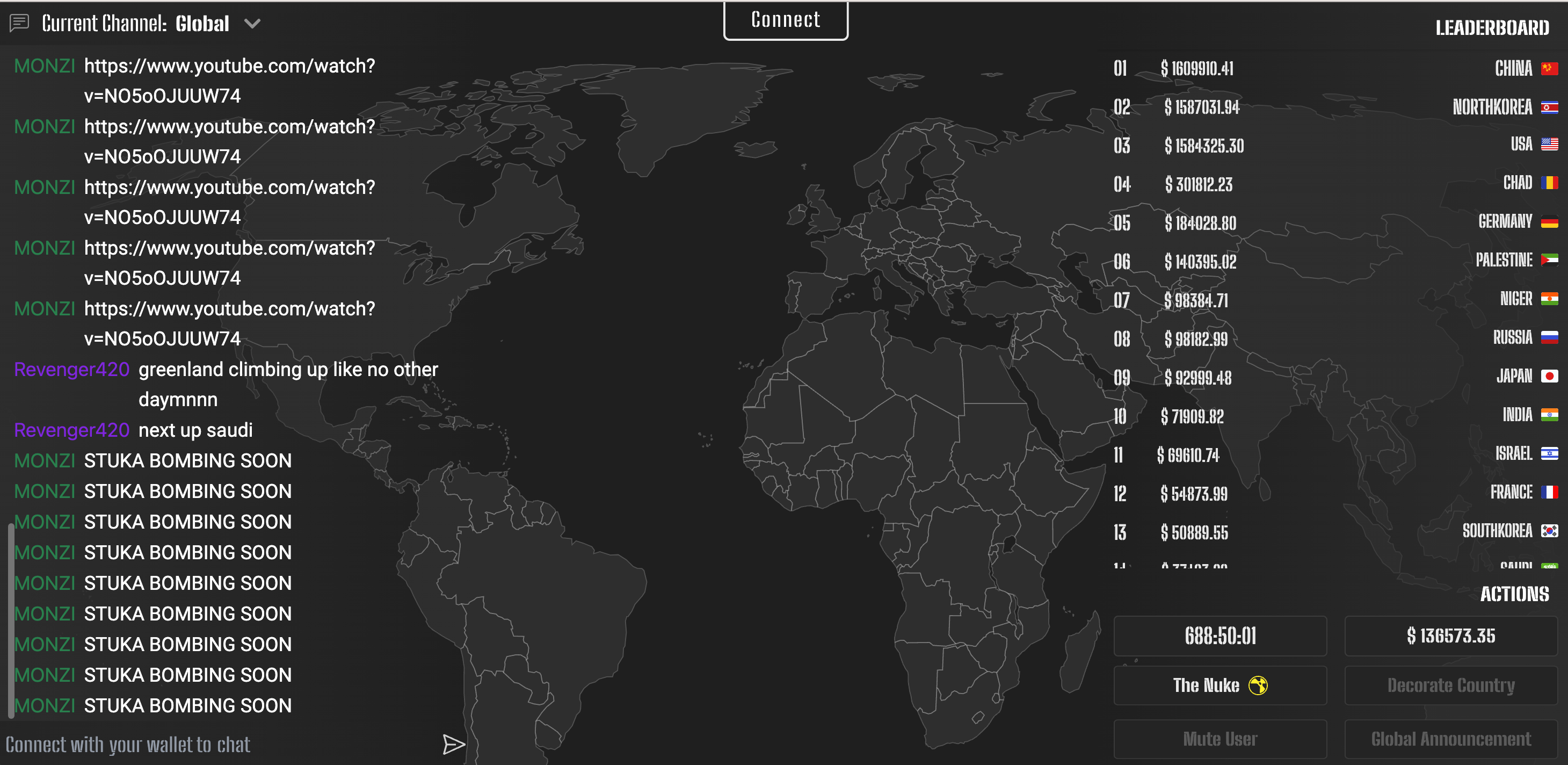Viewport: 1568px width, 765px height.
Task: Open the first MONZI YouTube link
Action: tap(229, 66)
